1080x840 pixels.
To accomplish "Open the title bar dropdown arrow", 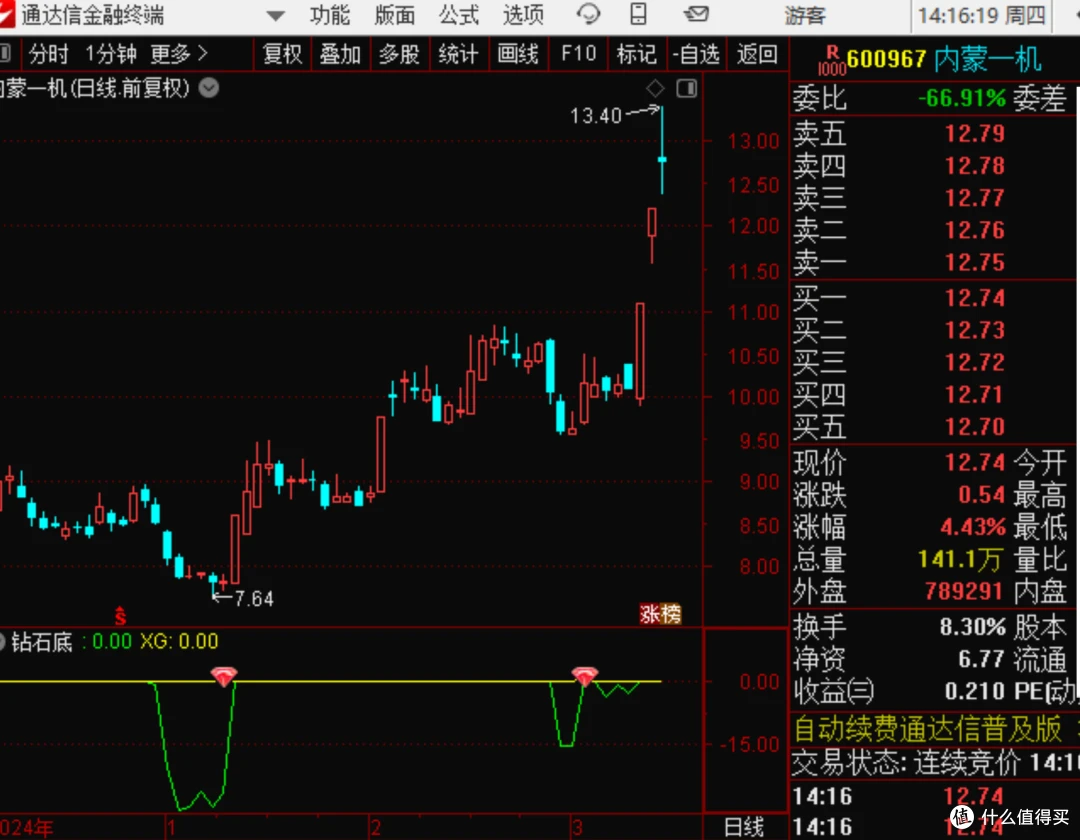I will click(275, 16).
